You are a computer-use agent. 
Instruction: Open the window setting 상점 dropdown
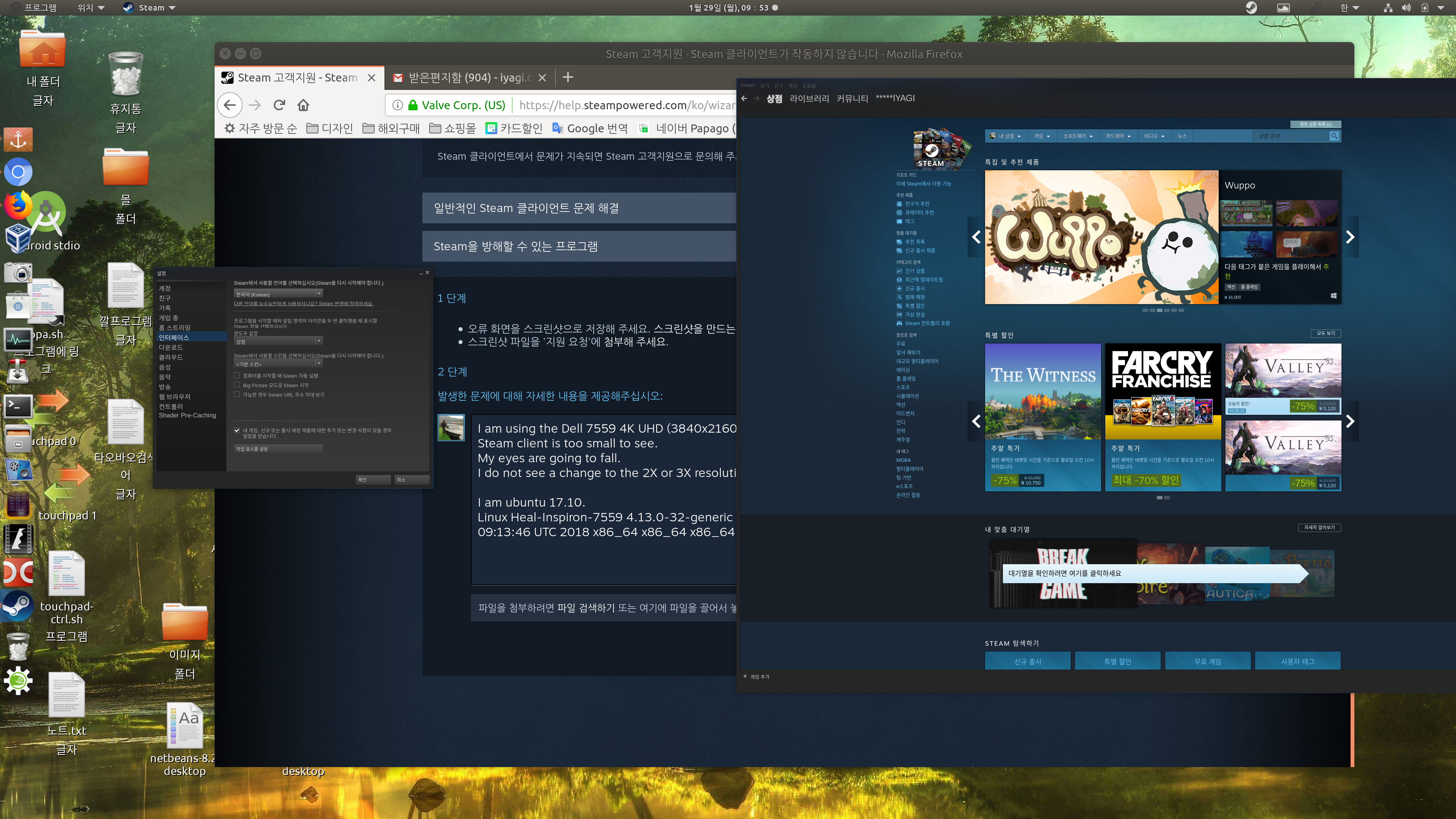278,341
